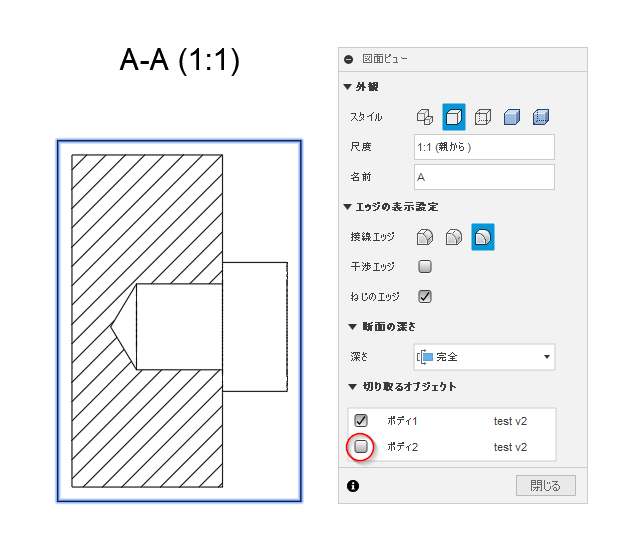Select the visible edges style icon
The height and width of the screenshot is (556, 631).
click(x=454, y=117)
